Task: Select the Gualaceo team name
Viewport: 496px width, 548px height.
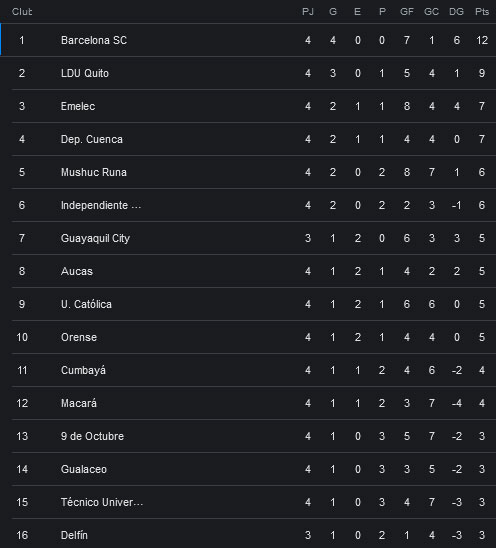Action: 84,469
